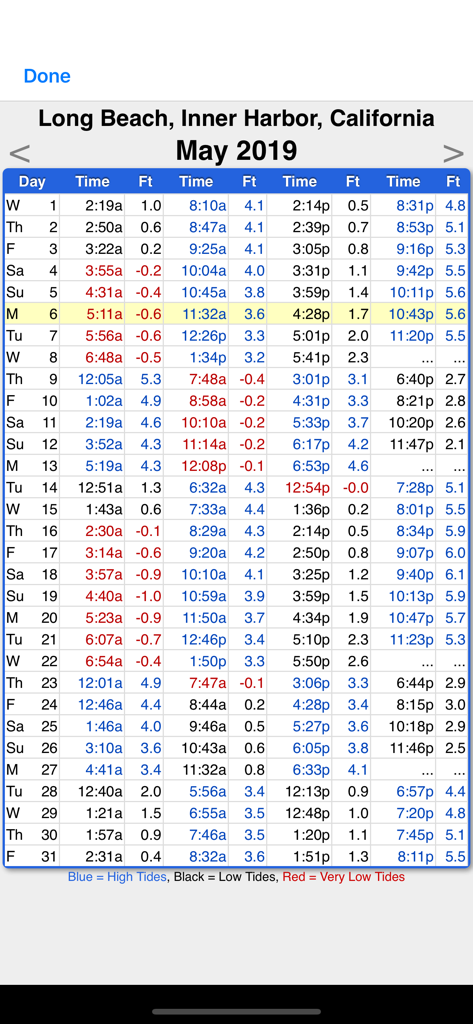This screenshot has width=473, height=1024.
Task: Select 5:27p high tide on Saturday 25
Action: tap(312, 726)
